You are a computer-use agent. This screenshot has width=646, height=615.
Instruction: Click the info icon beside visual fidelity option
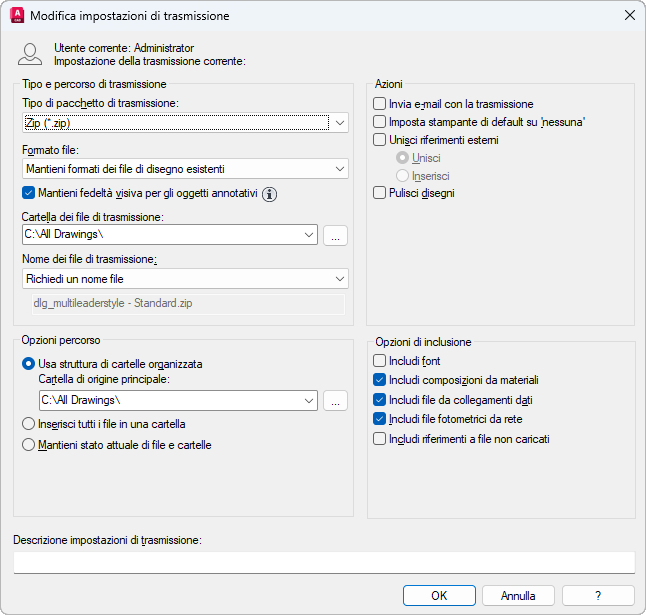click(269, 194)
